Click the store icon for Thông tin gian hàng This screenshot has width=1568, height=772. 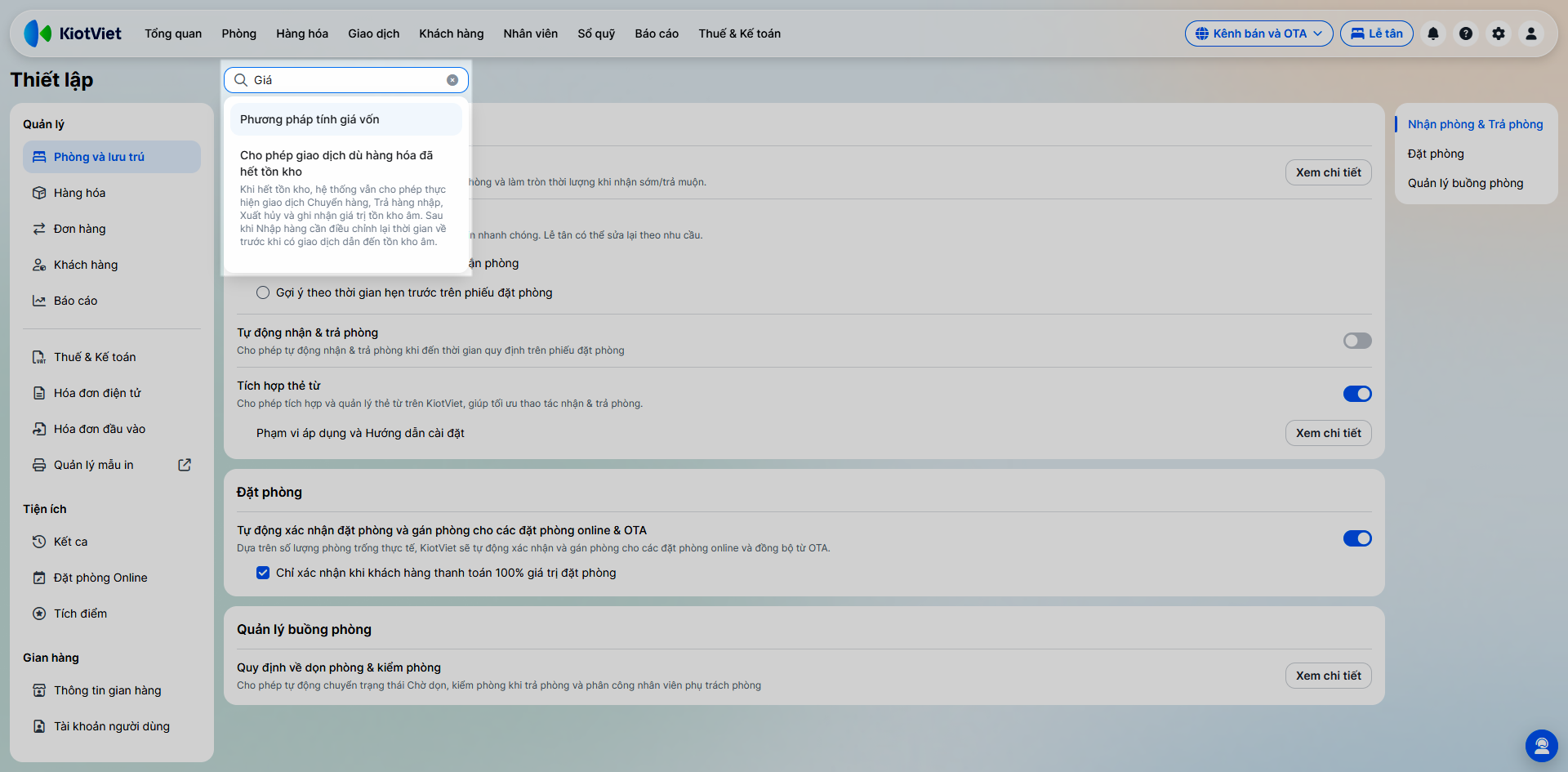click(39, 690)
